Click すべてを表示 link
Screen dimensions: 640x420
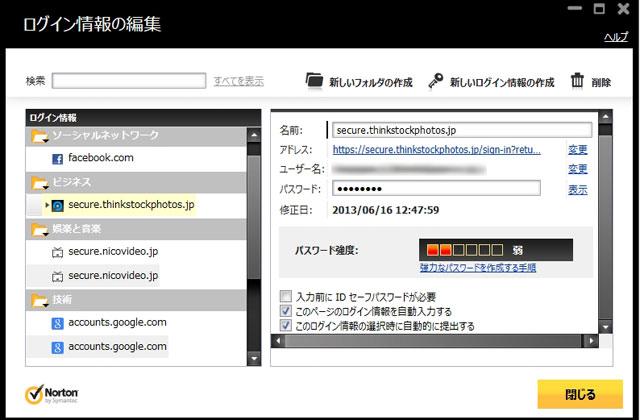pos(239,81)
